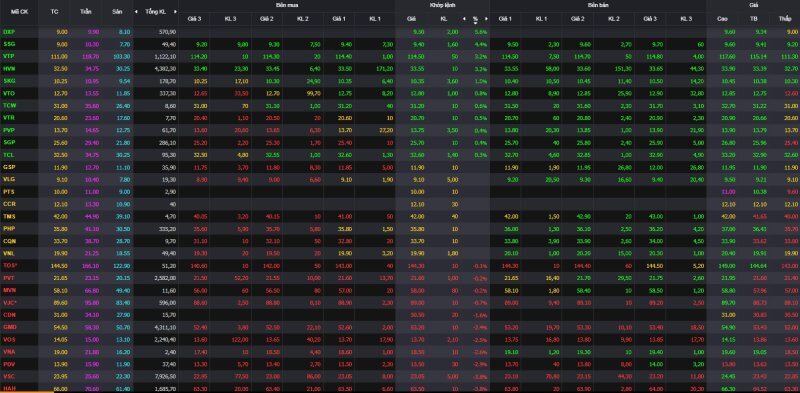
Task: Click the Sàn floor price column header
Action: click(118, 11)
